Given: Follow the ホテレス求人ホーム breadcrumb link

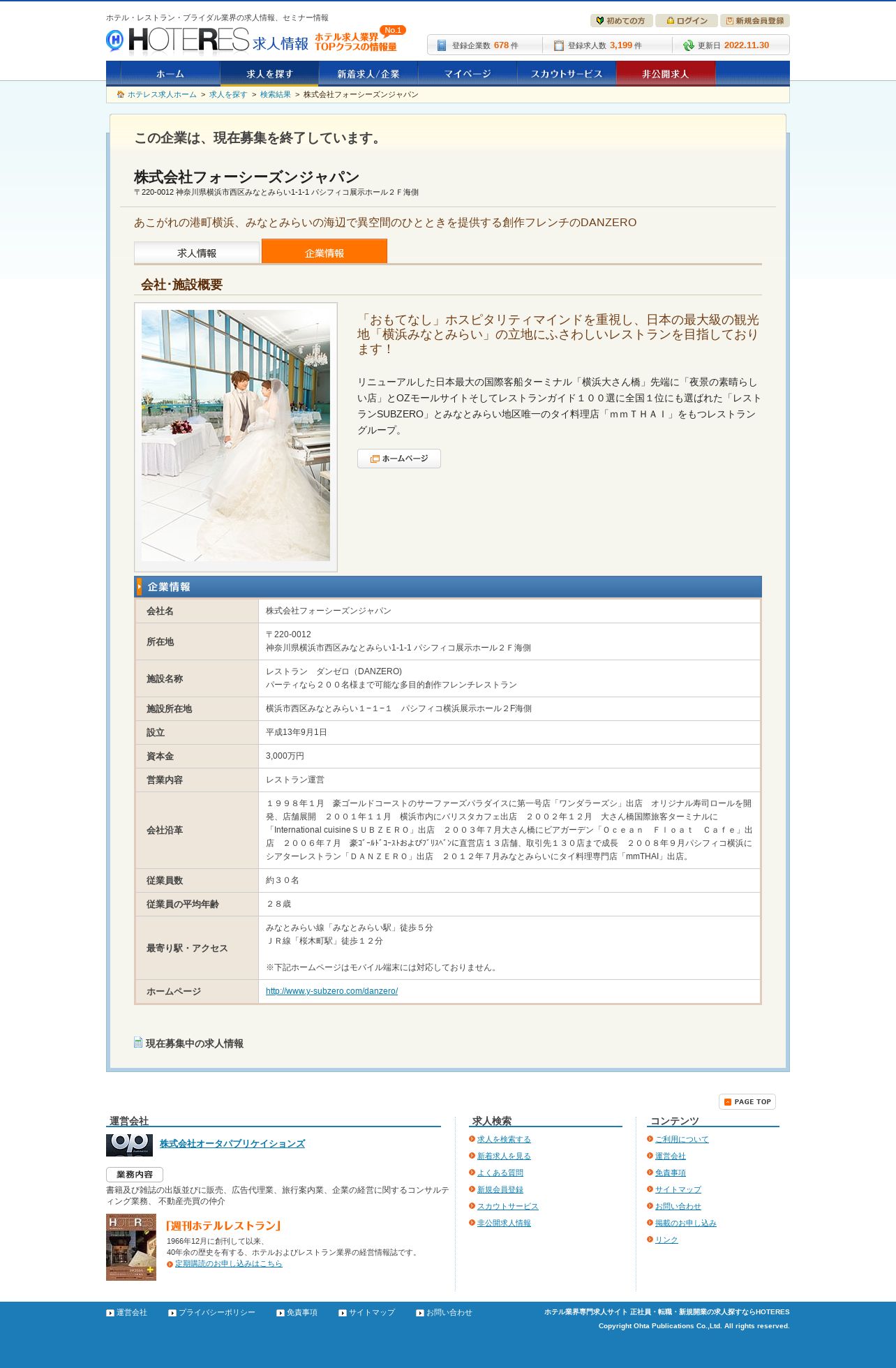Looking at the screenshot, I should 162,94.
